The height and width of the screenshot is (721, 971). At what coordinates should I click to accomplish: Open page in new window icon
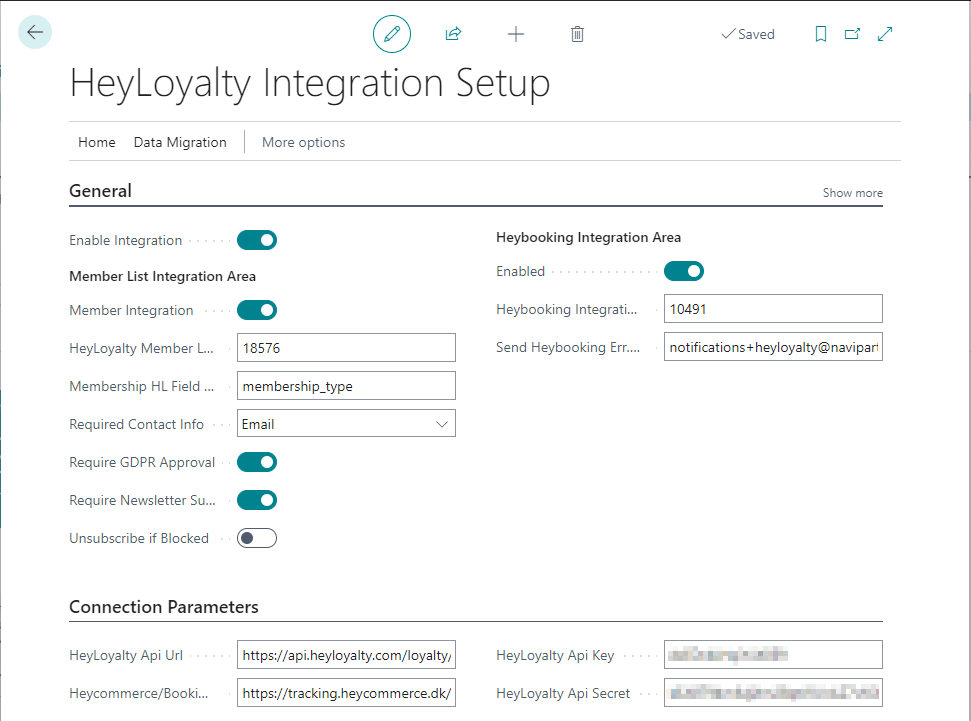[x=853, y=34]
